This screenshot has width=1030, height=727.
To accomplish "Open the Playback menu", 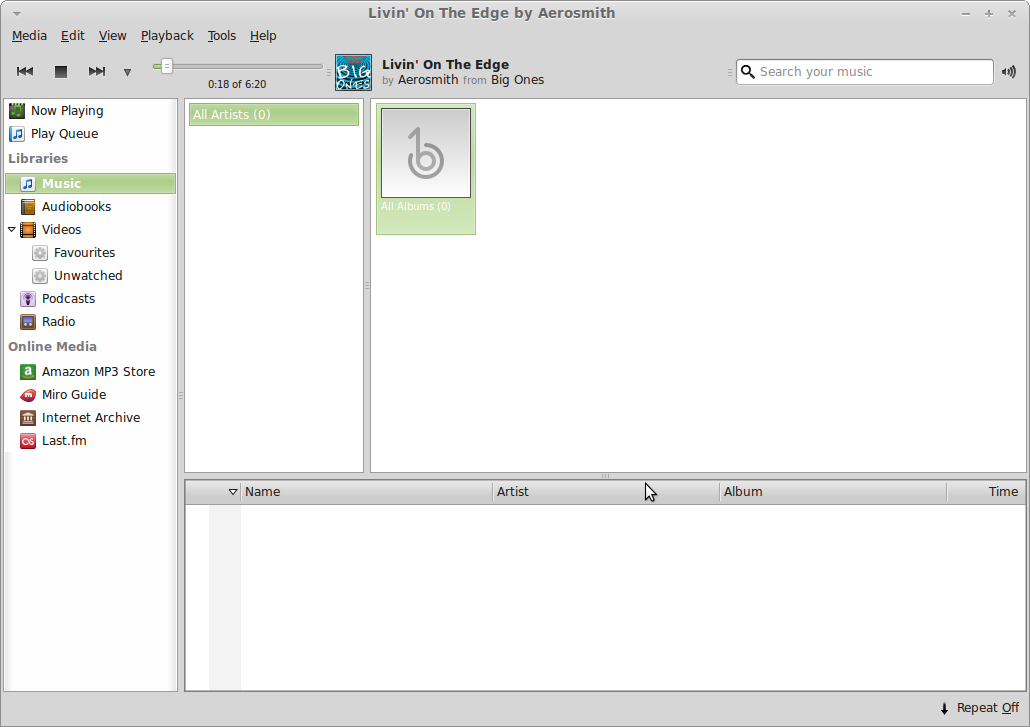I will (167, 35).
